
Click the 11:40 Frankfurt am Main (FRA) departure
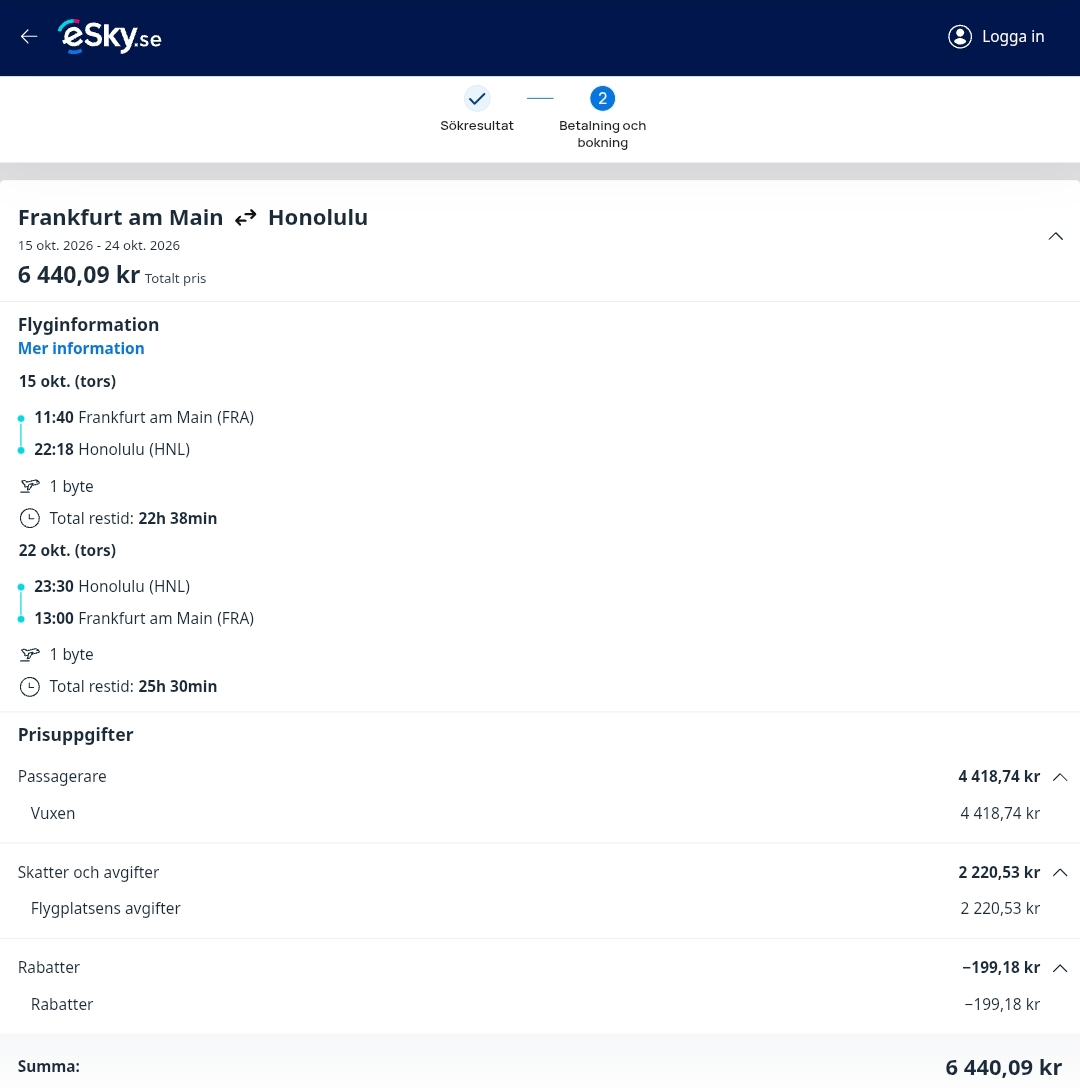click(x=144, y=418)
